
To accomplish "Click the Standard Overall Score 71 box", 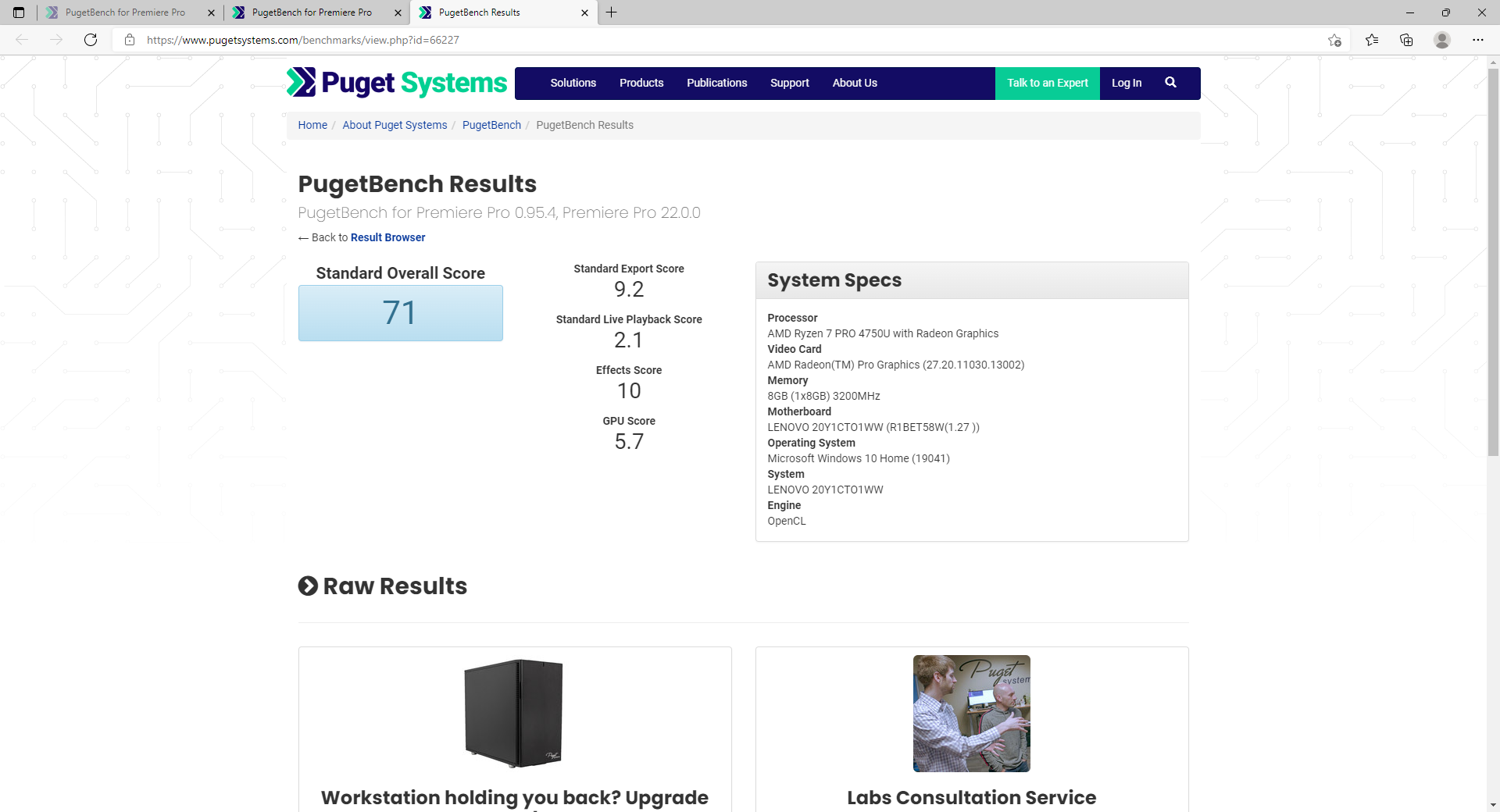I will click(x=400, y=313).
